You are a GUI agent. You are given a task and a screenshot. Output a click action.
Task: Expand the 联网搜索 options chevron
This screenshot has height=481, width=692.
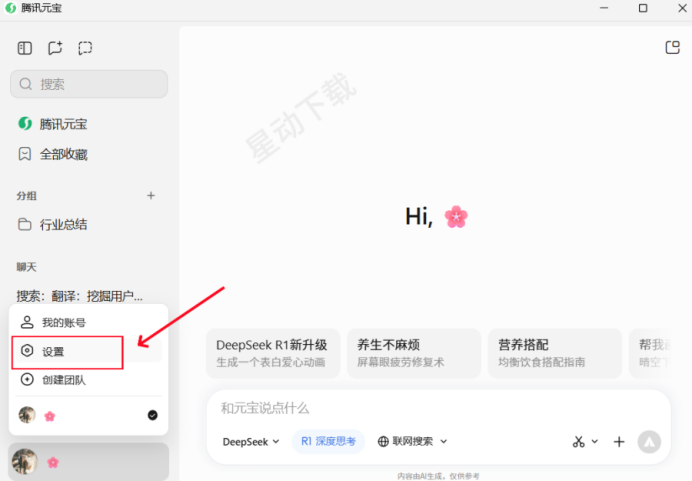[x=444, y=441]
